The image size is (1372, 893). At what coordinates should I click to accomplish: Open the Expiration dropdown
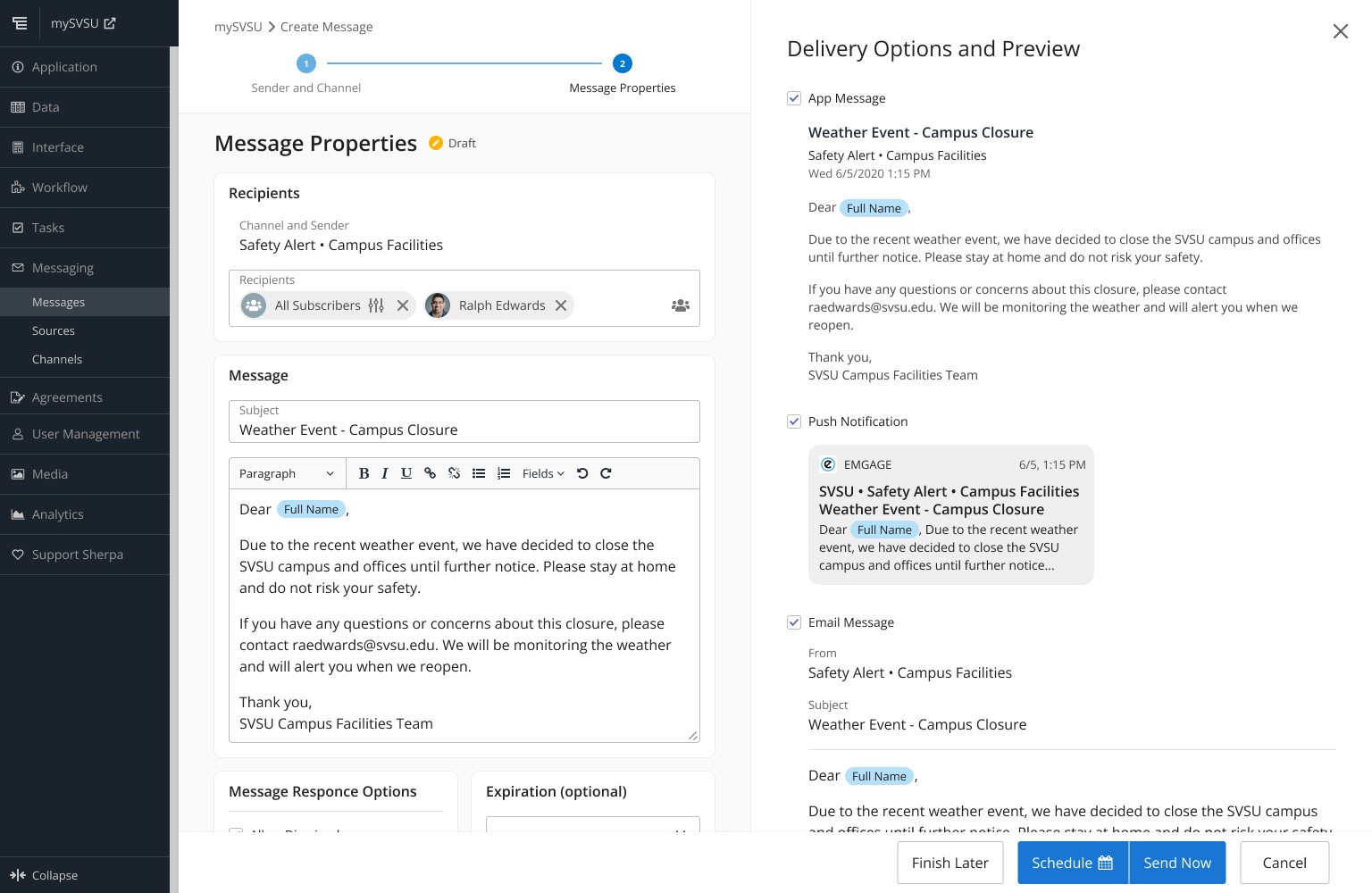(x=593, y=824)
